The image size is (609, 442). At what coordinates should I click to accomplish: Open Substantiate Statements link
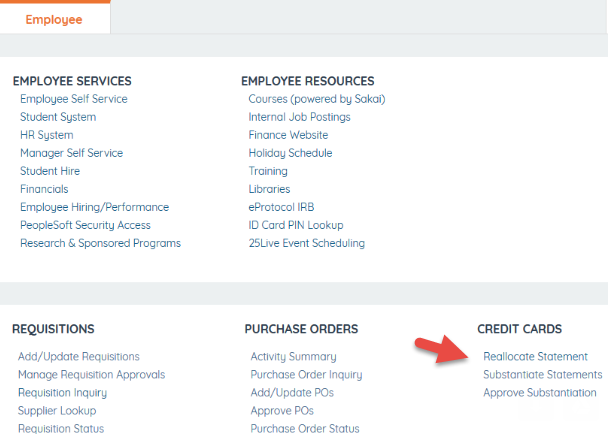[x=542, y=375]
